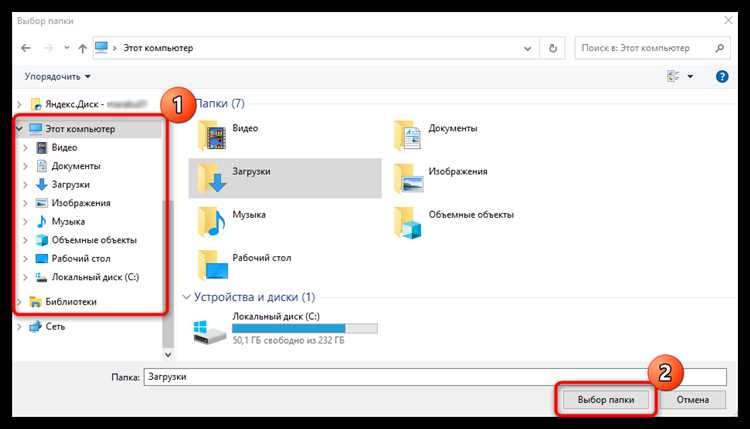This screenshot has height=429, width=750.
Task: Click the drive C free space bar
Action: click(305, 328)
